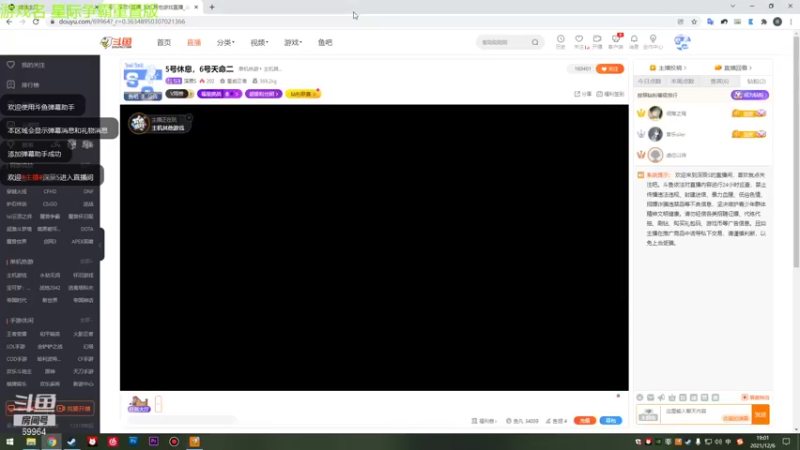Viewport: 800px width, 450px height.
Task: Open a new browser tab
Action: 212,7
